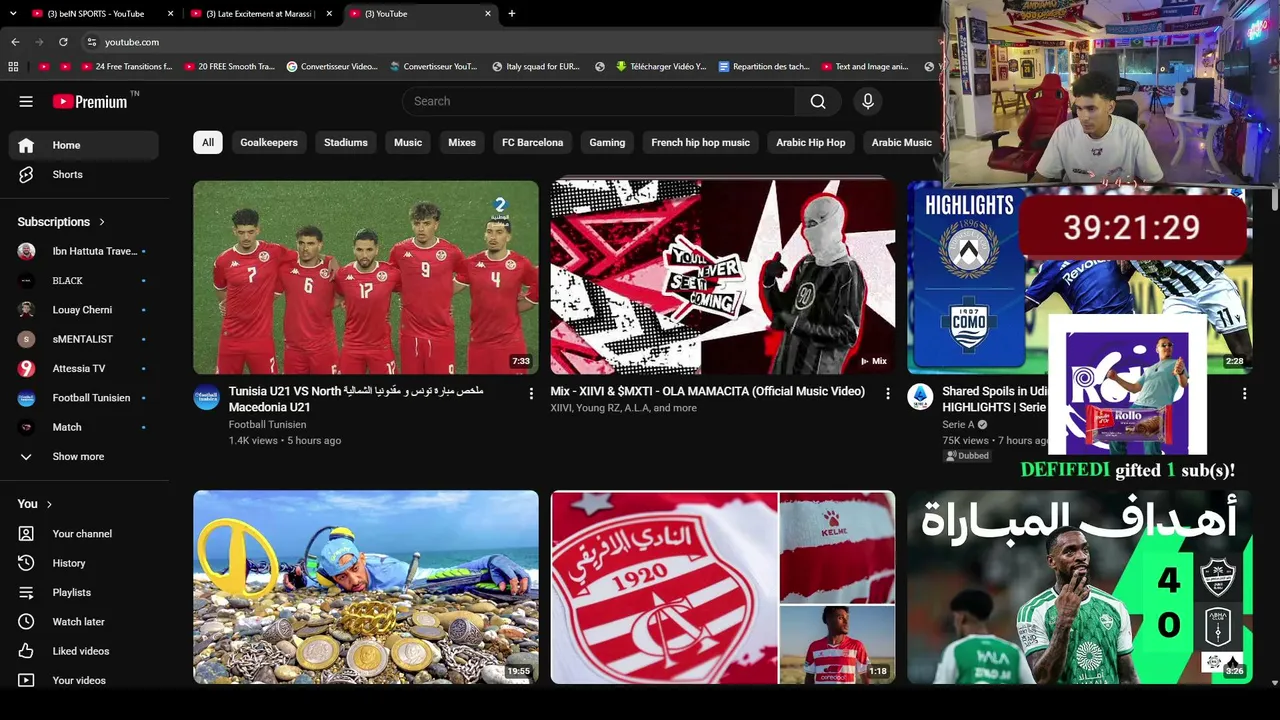The height and width of the screenshot is (720, 1280).
Task: Open the Subscriptions section header chevron
Action: [101, 222]
